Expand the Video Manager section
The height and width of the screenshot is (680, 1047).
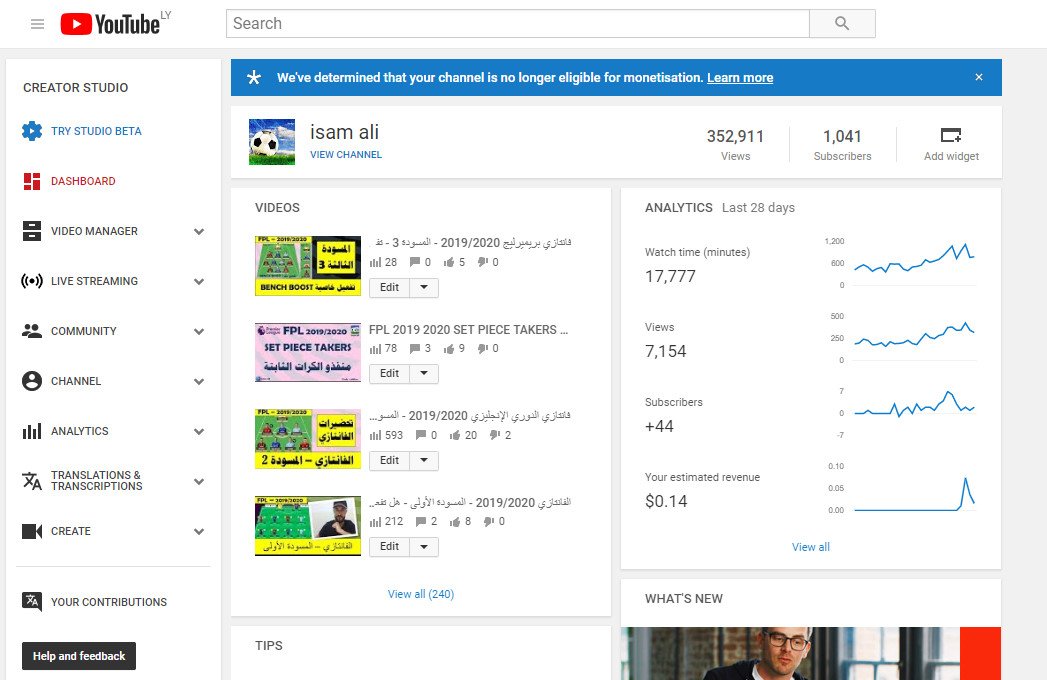coord(198,232)
